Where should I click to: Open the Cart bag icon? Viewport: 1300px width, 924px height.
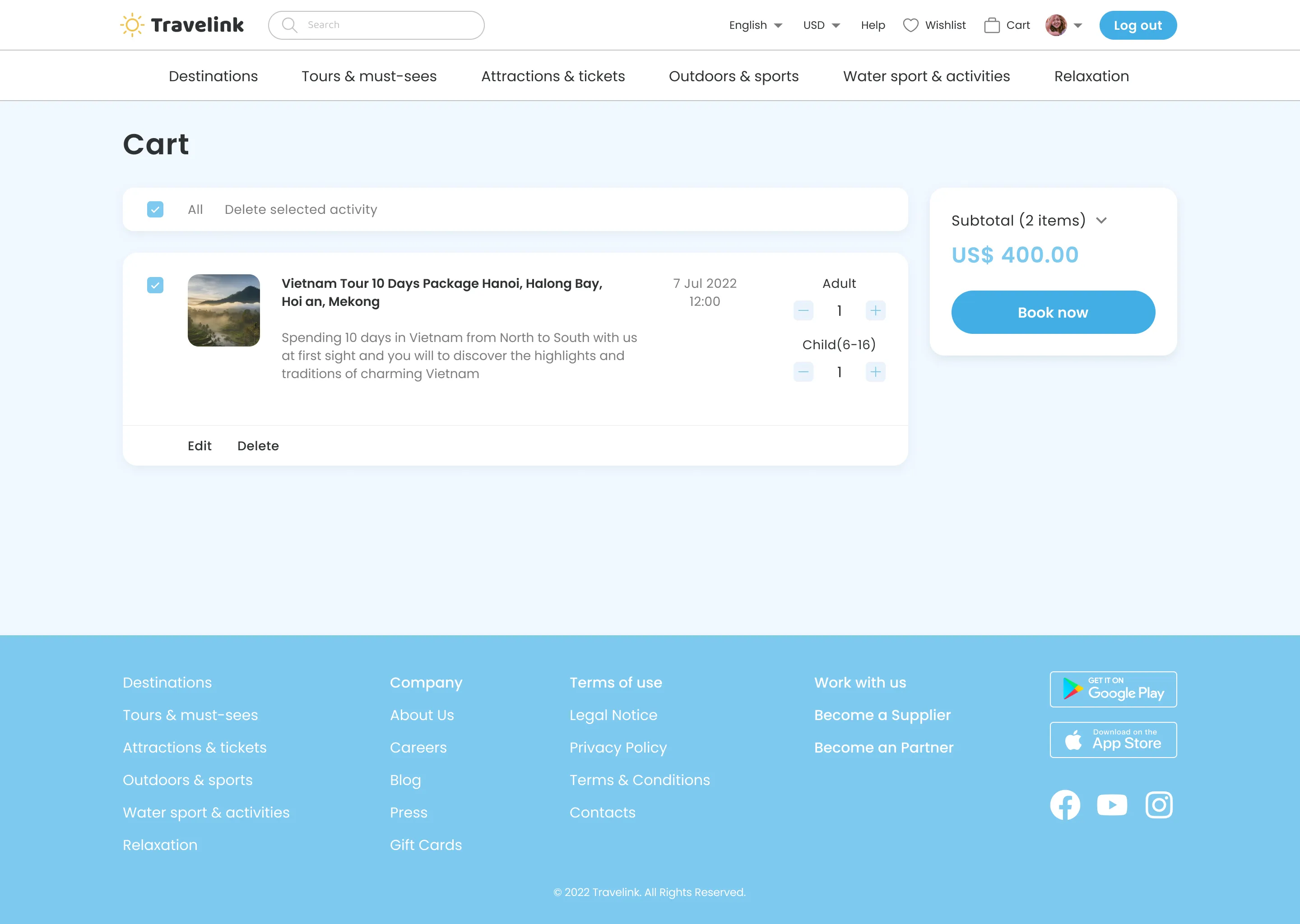click(993, 24)
